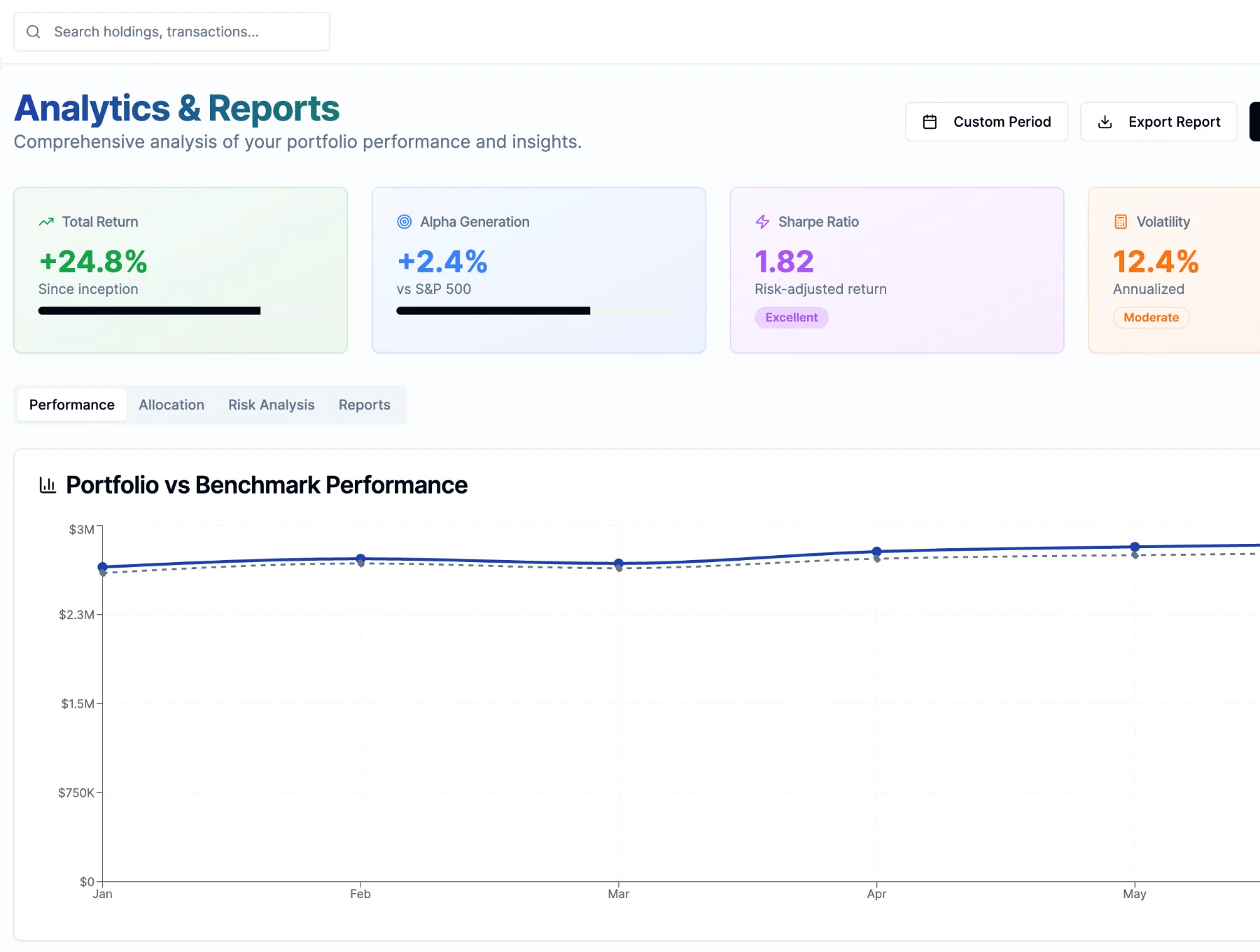Click the 12.4% Volatility value
1260x952 pixels.
pyautogui.click(x=1156, y=262)
